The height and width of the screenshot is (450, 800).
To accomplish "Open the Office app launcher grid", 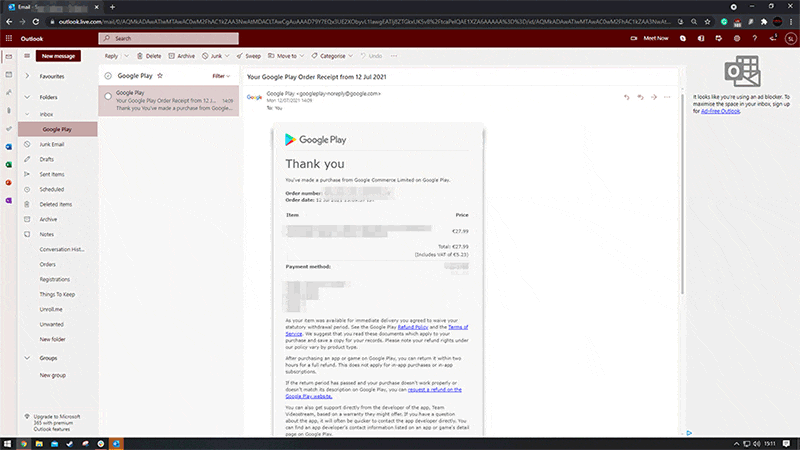I will click(x=9, y=38).
